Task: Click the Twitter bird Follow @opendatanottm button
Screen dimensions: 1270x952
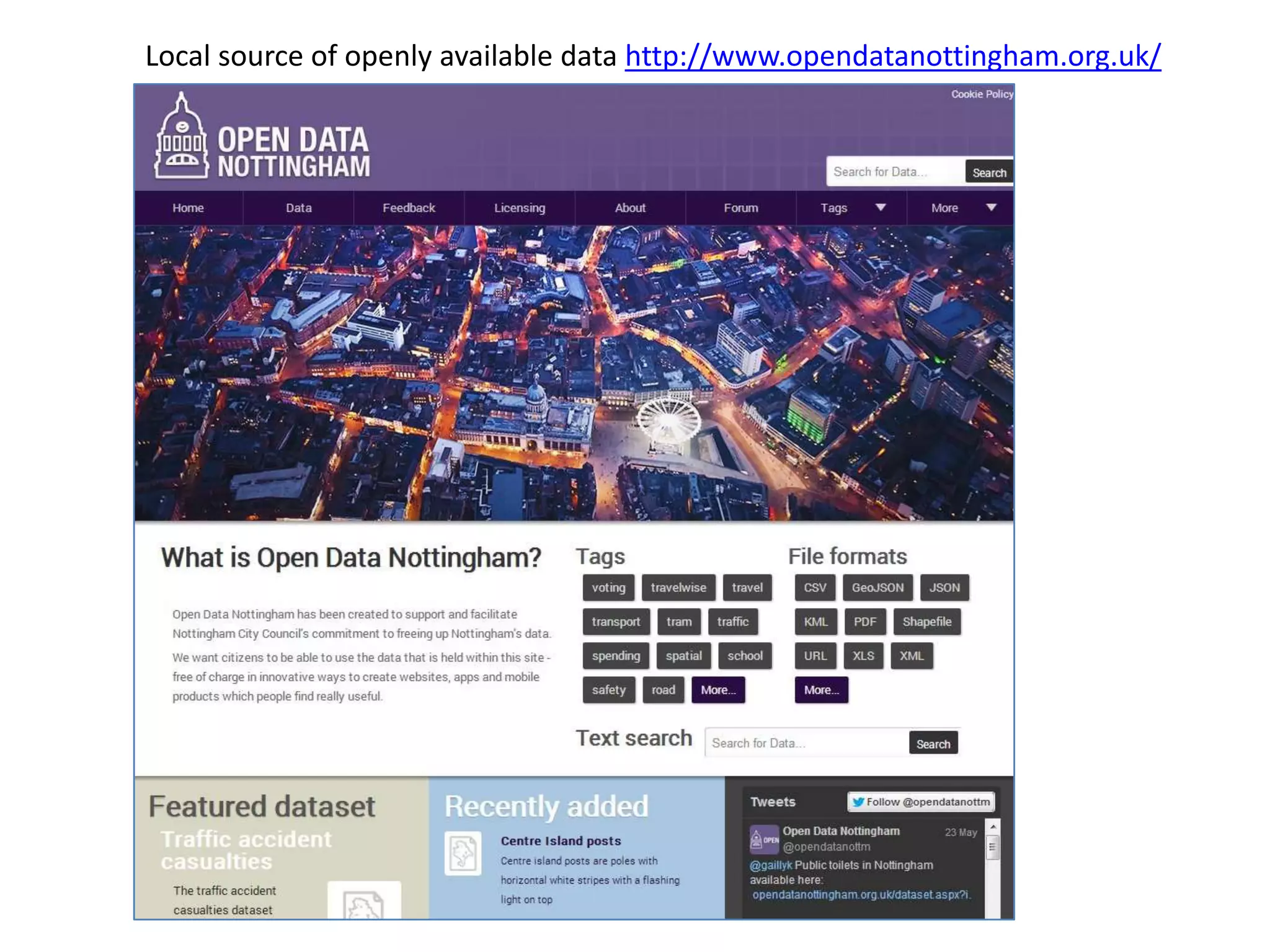Action: click(x=921, y=802)
